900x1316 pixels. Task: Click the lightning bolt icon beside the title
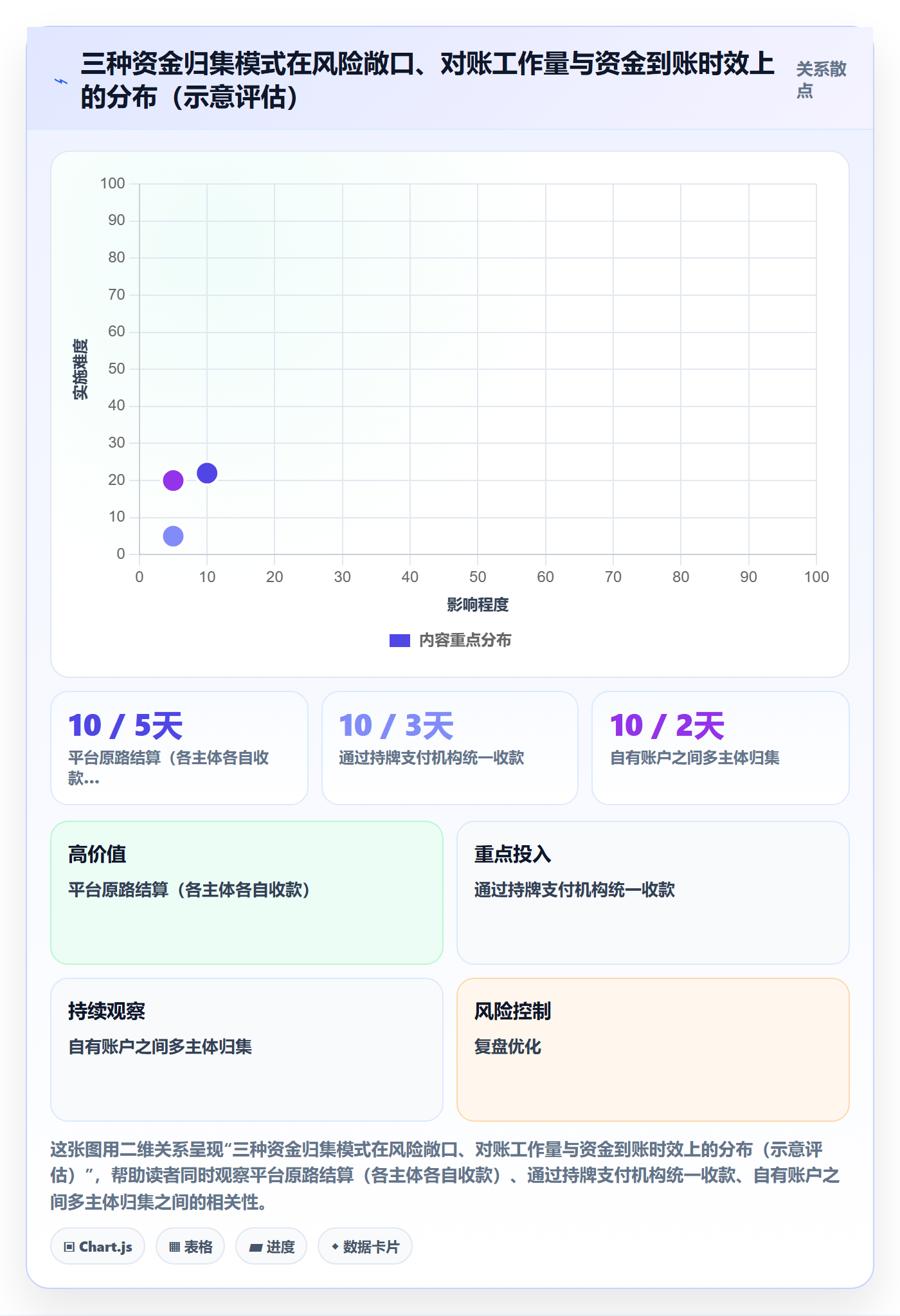click(x=61, y=82)
